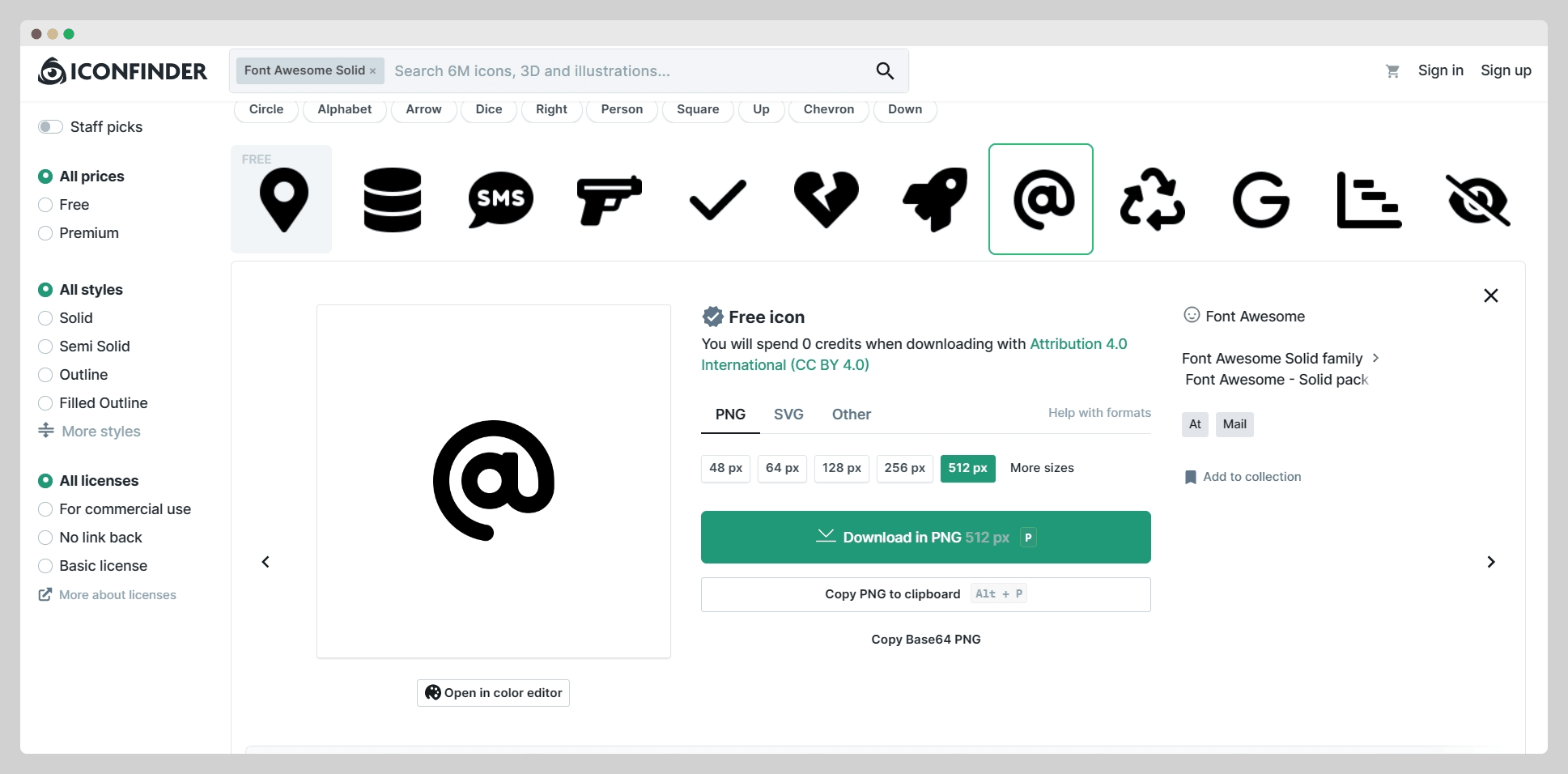Select For commercial use license

46,509
